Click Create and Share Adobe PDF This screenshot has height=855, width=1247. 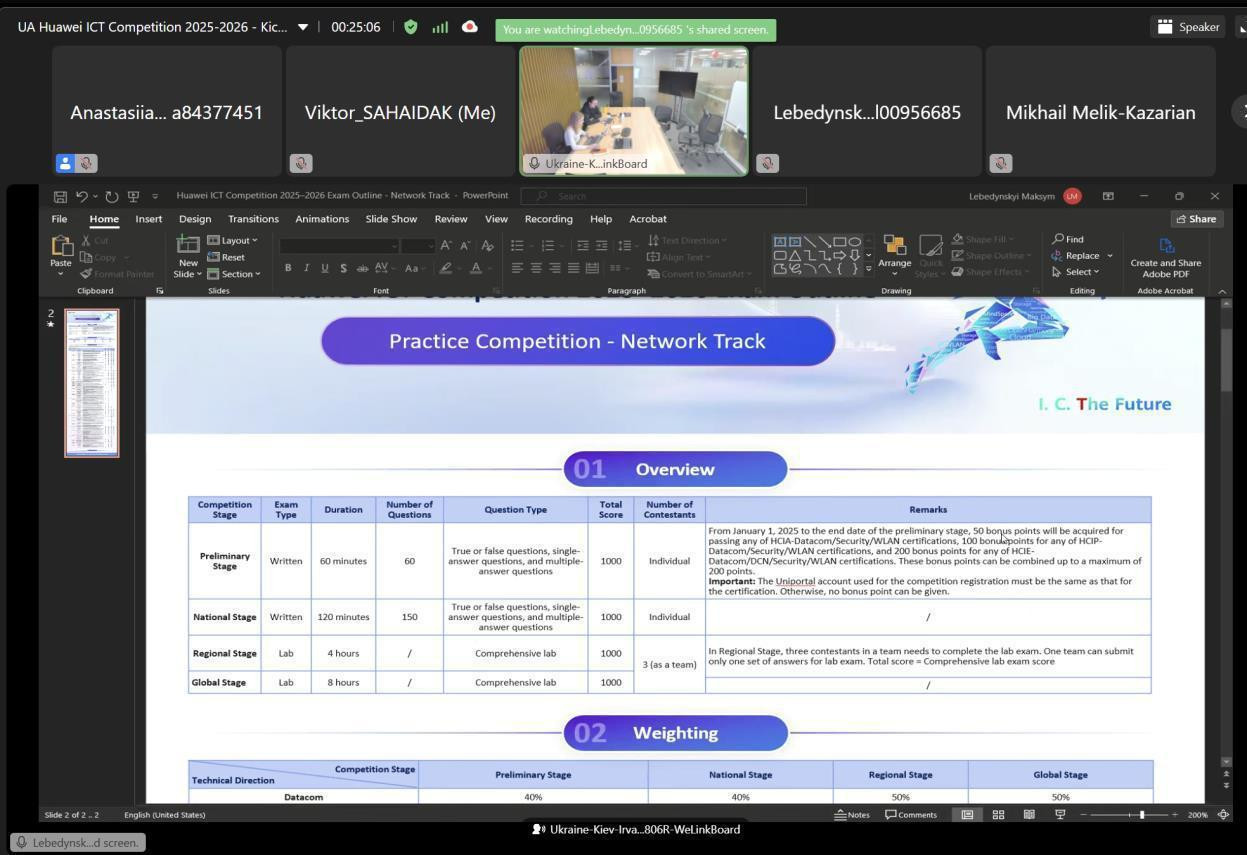(x=1165, y=257)
